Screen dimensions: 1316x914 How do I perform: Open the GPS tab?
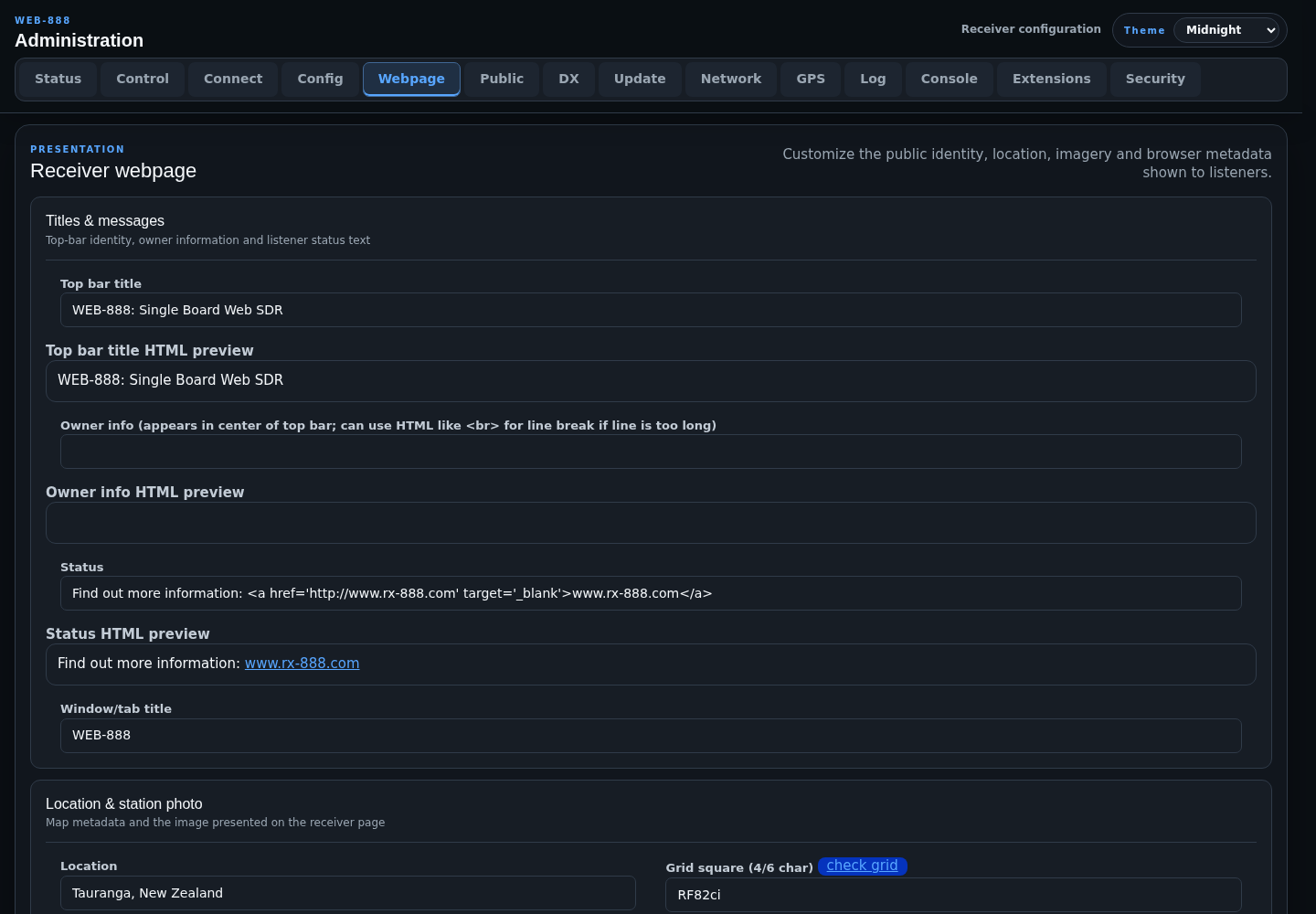point(811,80)
